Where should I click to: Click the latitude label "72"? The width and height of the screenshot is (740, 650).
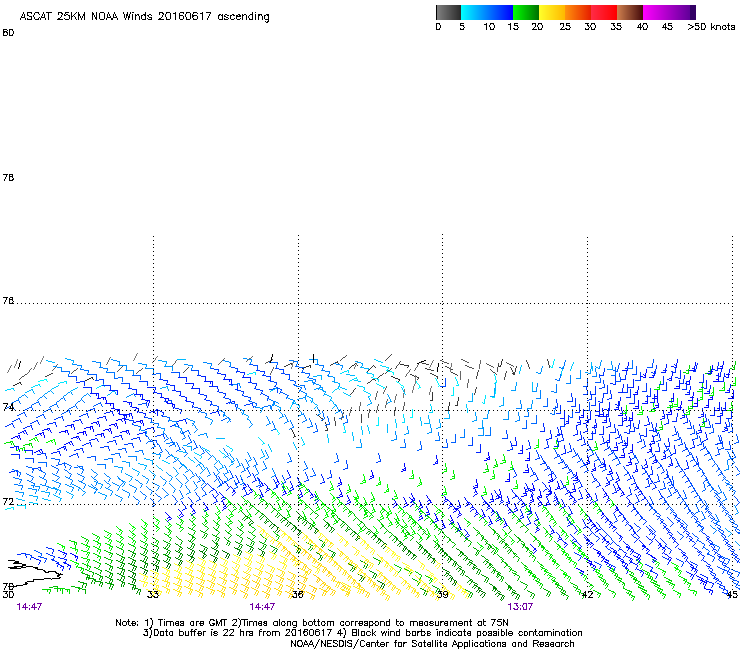click(x=8, y=501)
